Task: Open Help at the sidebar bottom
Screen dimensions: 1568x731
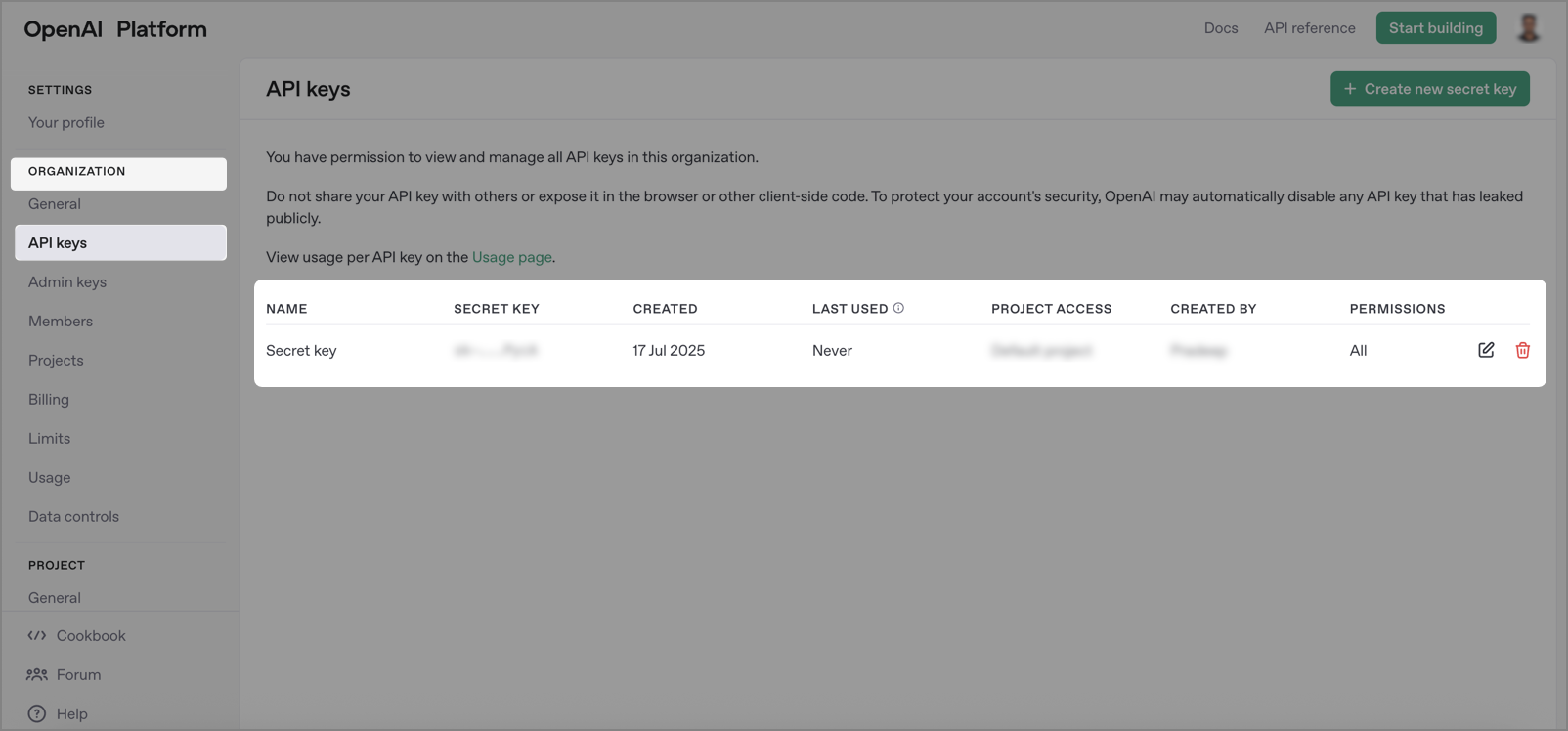Action: pos(71,713)
